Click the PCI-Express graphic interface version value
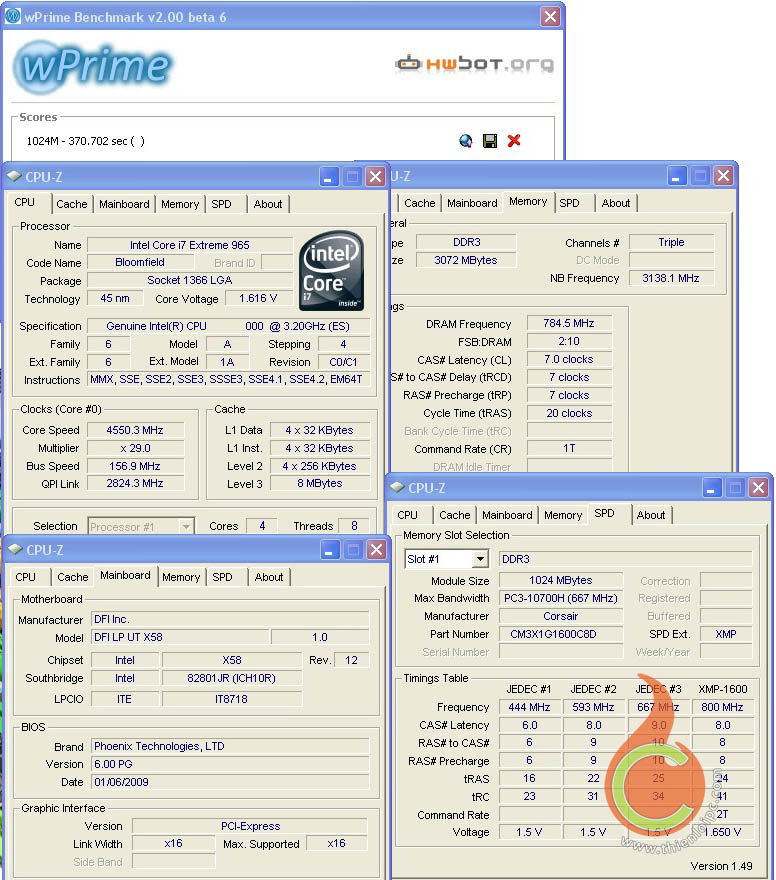Viewport: 776px width, 880px height. [250, 826]
